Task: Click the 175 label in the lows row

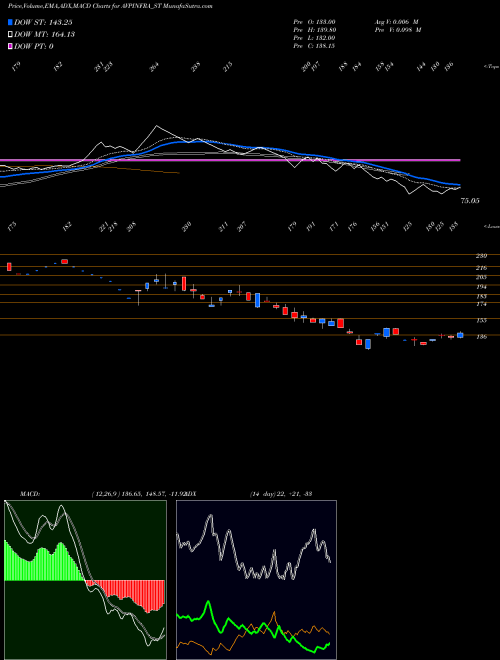Action: point(13,227)
